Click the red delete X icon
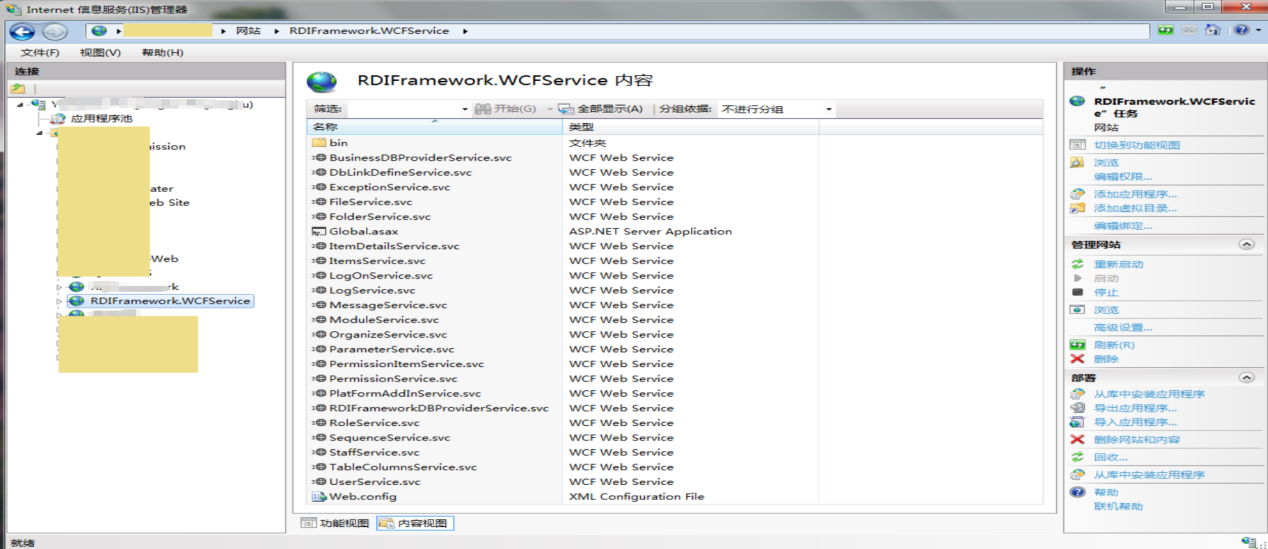 pos(1077,359)
